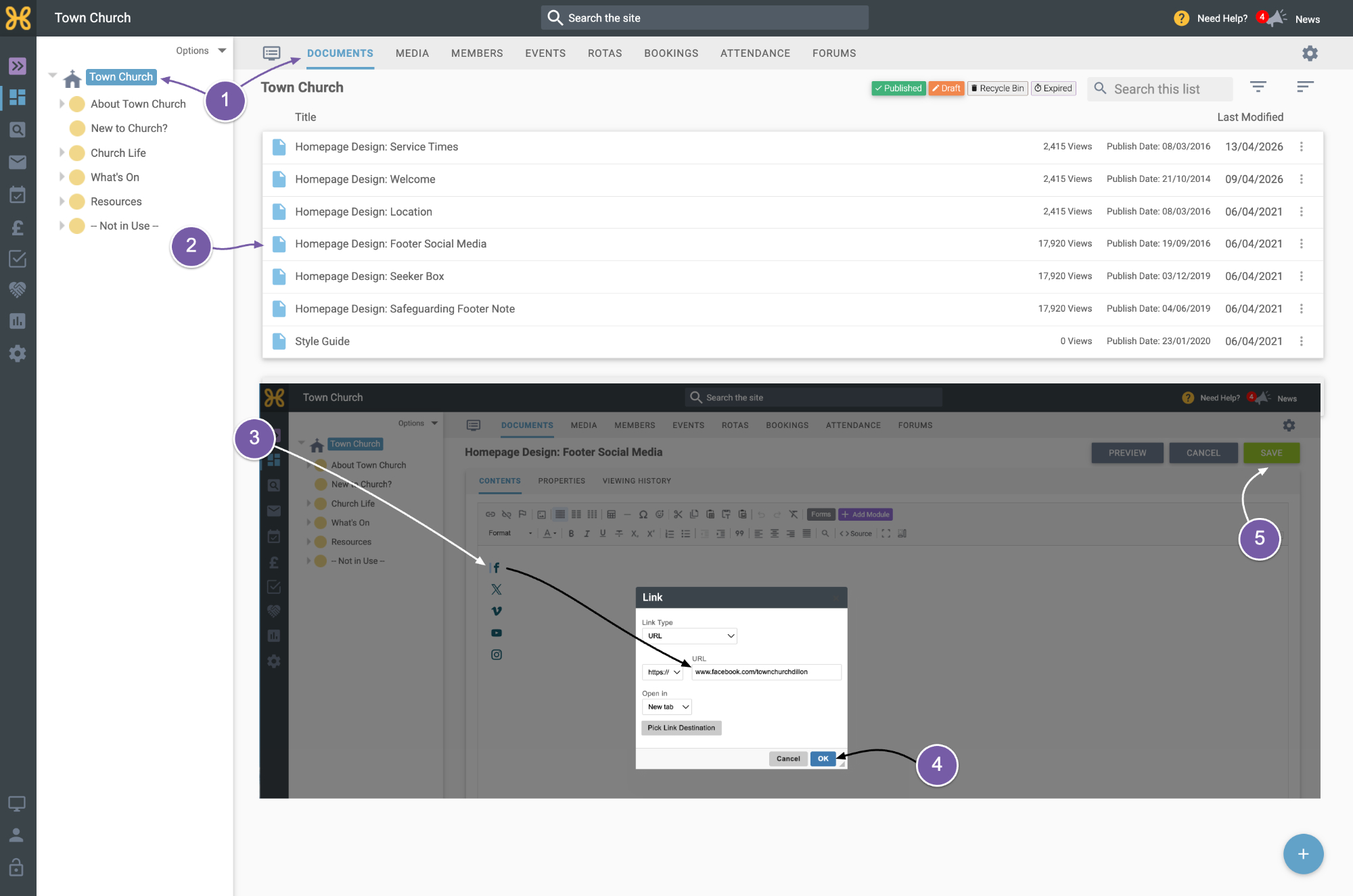
Task: Click the Search this list field
Action: (1160, 89)
